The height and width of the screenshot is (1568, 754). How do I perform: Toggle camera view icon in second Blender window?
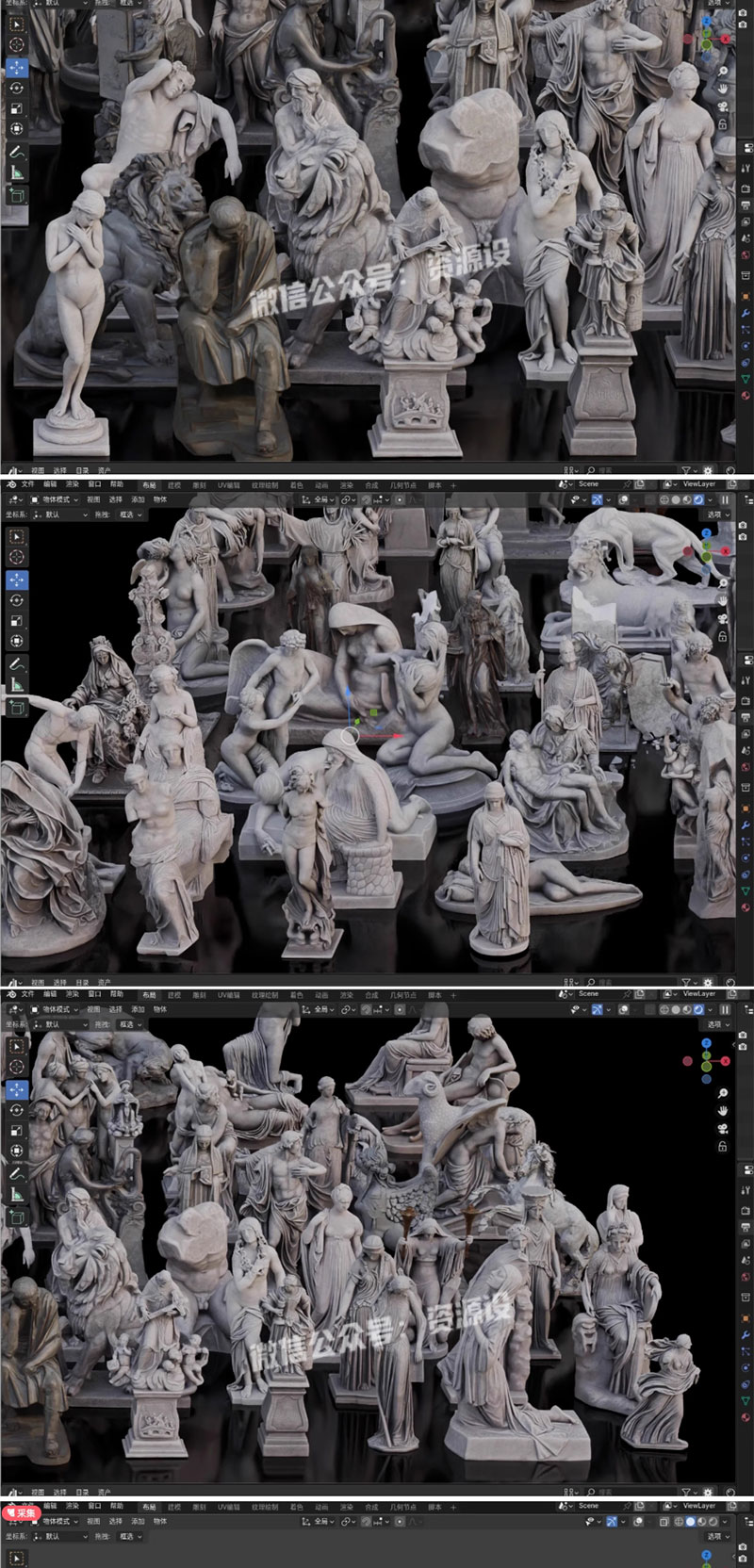tap(723, 619)
